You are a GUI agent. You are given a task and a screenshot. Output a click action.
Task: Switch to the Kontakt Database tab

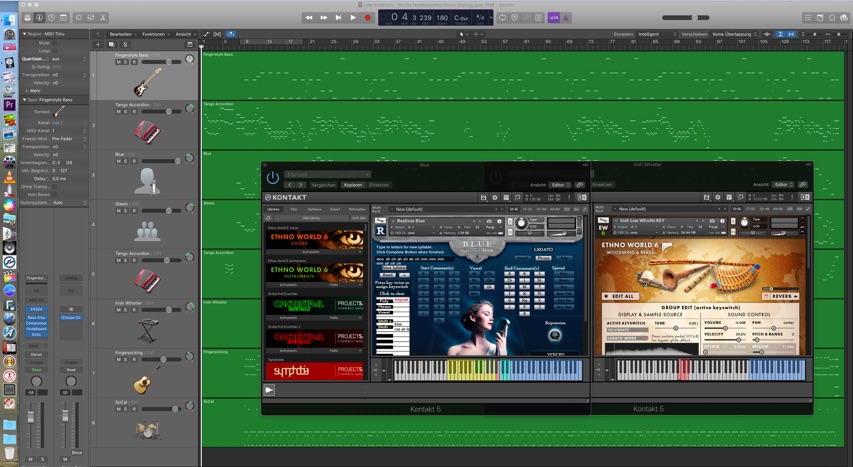click(x=314, y=209)
